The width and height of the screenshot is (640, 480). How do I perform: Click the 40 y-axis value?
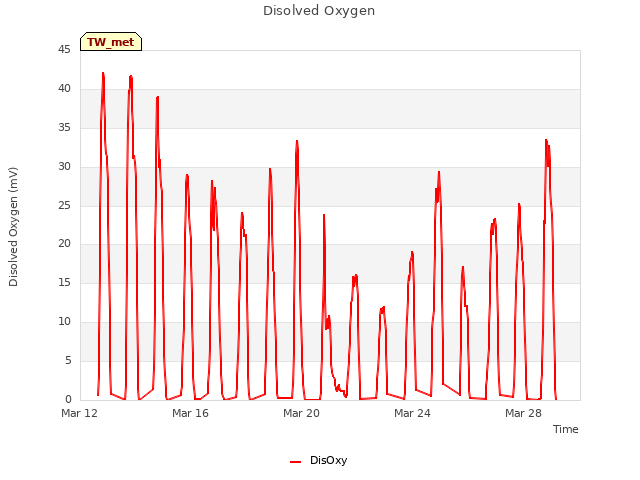click(x=64, y=89)
